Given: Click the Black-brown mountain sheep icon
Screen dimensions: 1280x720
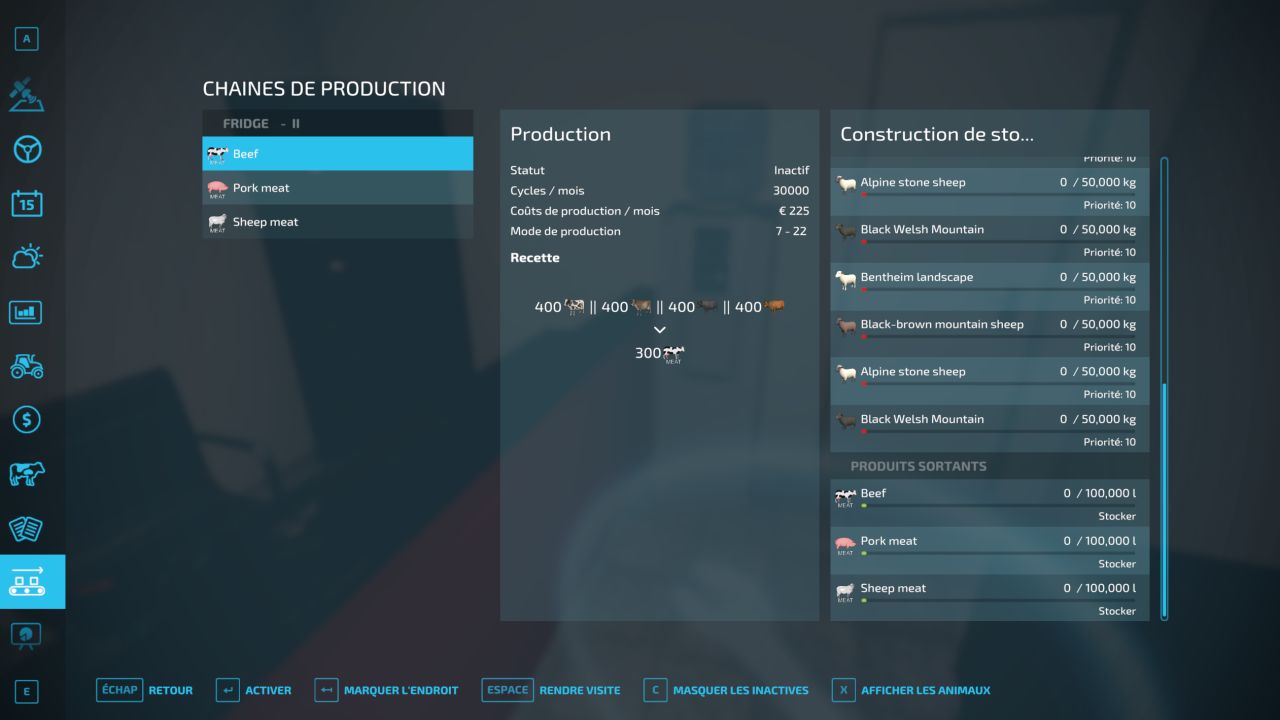Looking at the screenshot, I should [x=847, y=326].
